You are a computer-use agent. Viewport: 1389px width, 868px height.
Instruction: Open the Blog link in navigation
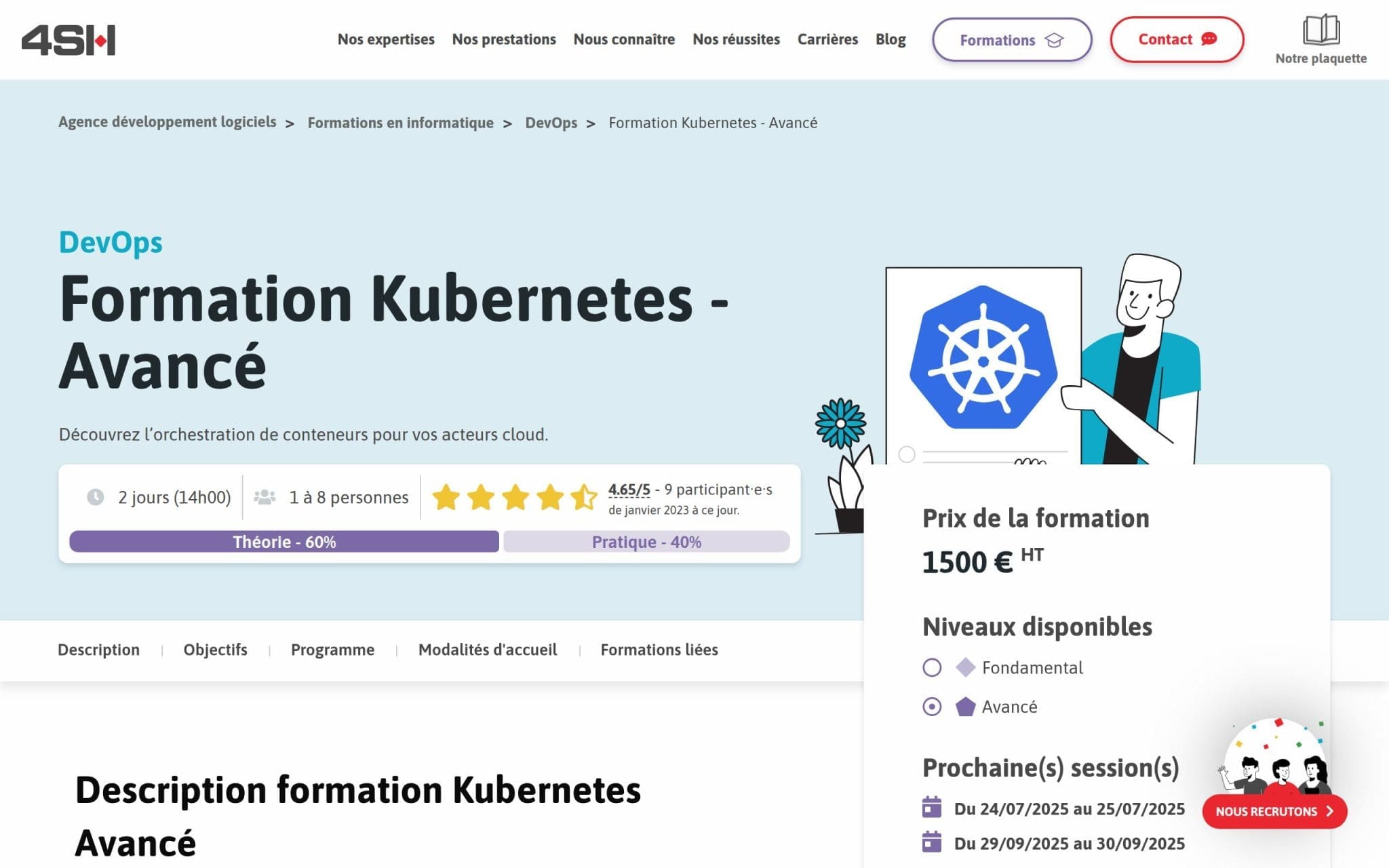891,39
